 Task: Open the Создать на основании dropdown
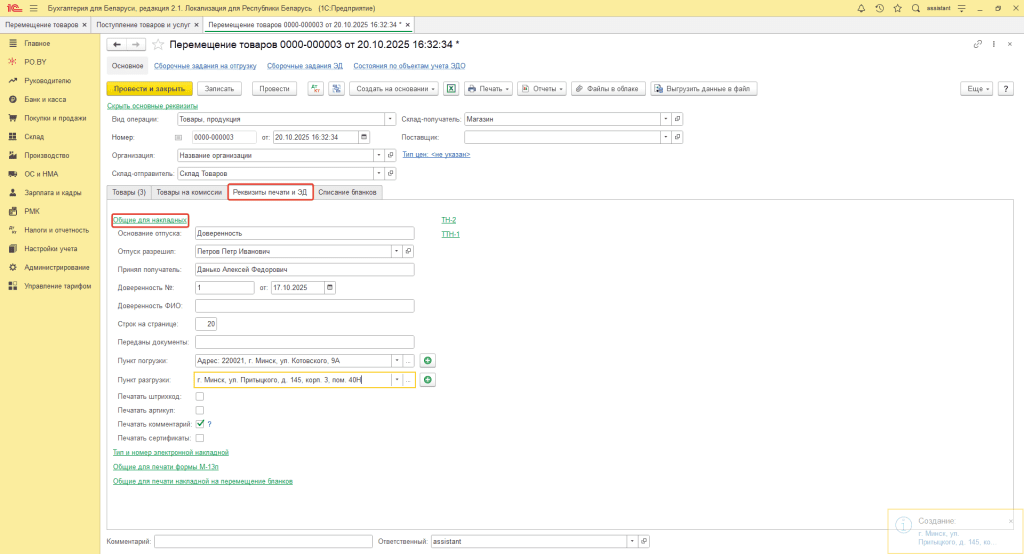coord(394,89)
